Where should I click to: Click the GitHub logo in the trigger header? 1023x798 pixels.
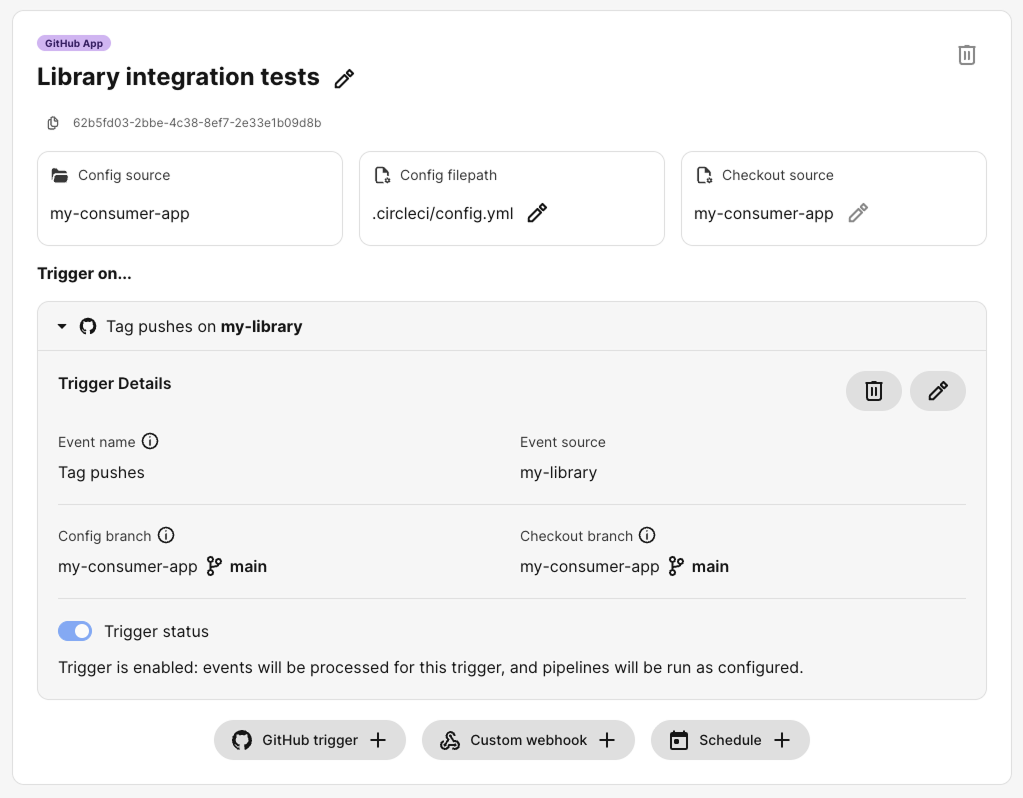click(x=88, y=326)
